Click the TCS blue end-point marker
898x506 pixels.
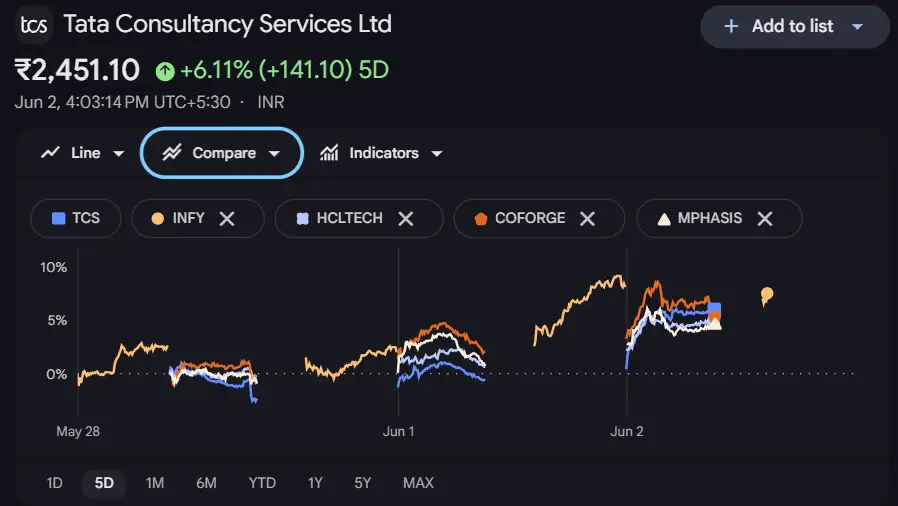[714, 309]
